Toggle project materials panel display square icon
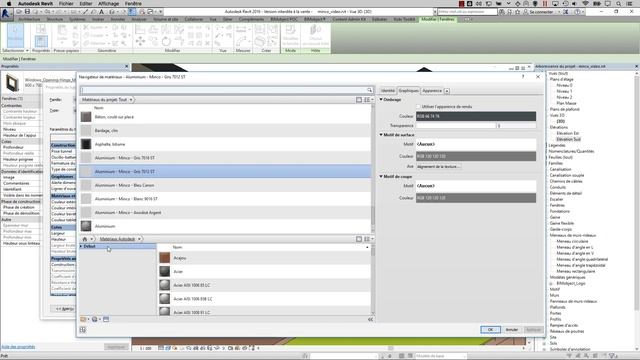640x360 pixels. 359,100
